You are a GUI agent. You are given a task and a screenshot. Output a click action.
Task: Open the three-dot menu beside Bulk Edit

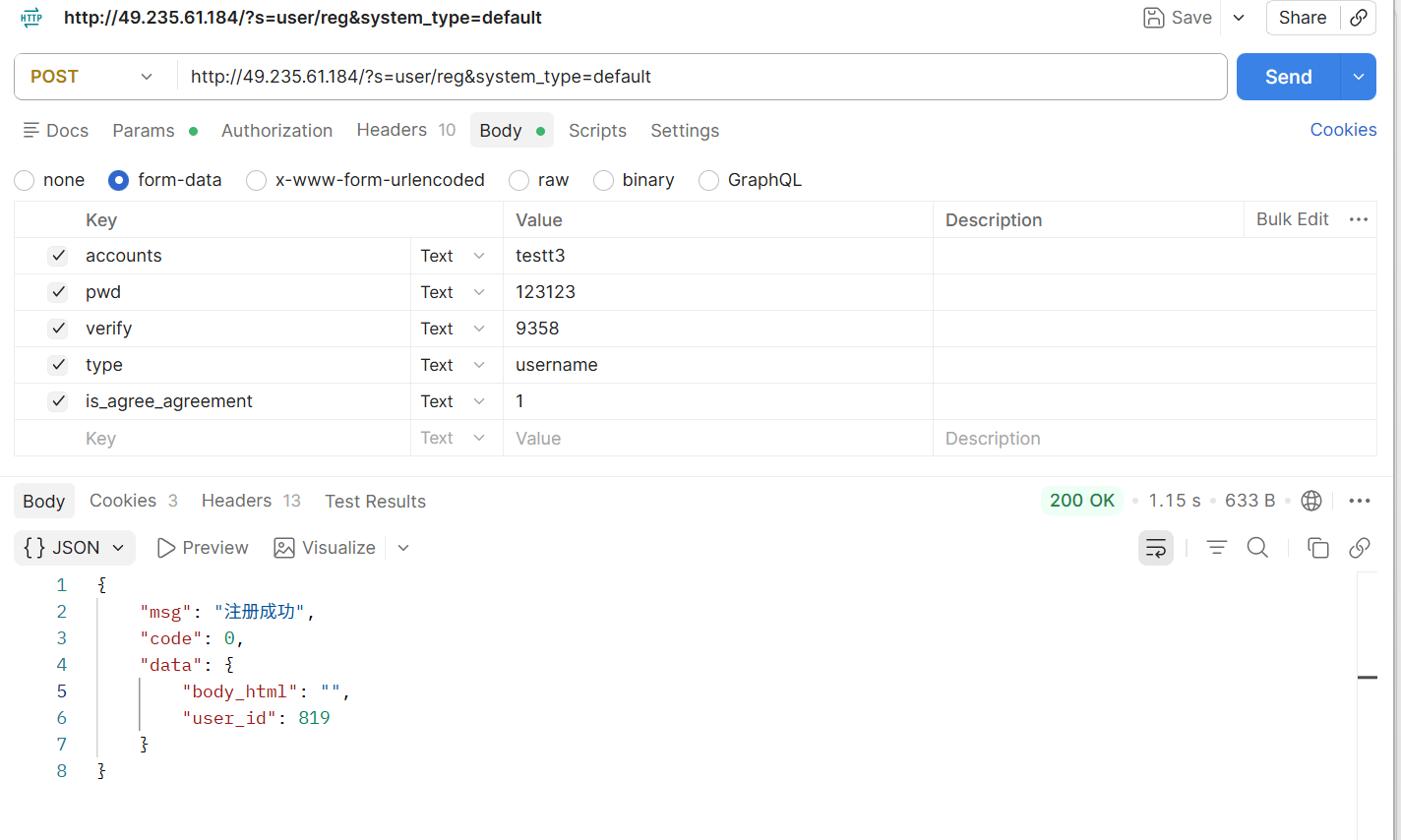tap(1359, 219)
